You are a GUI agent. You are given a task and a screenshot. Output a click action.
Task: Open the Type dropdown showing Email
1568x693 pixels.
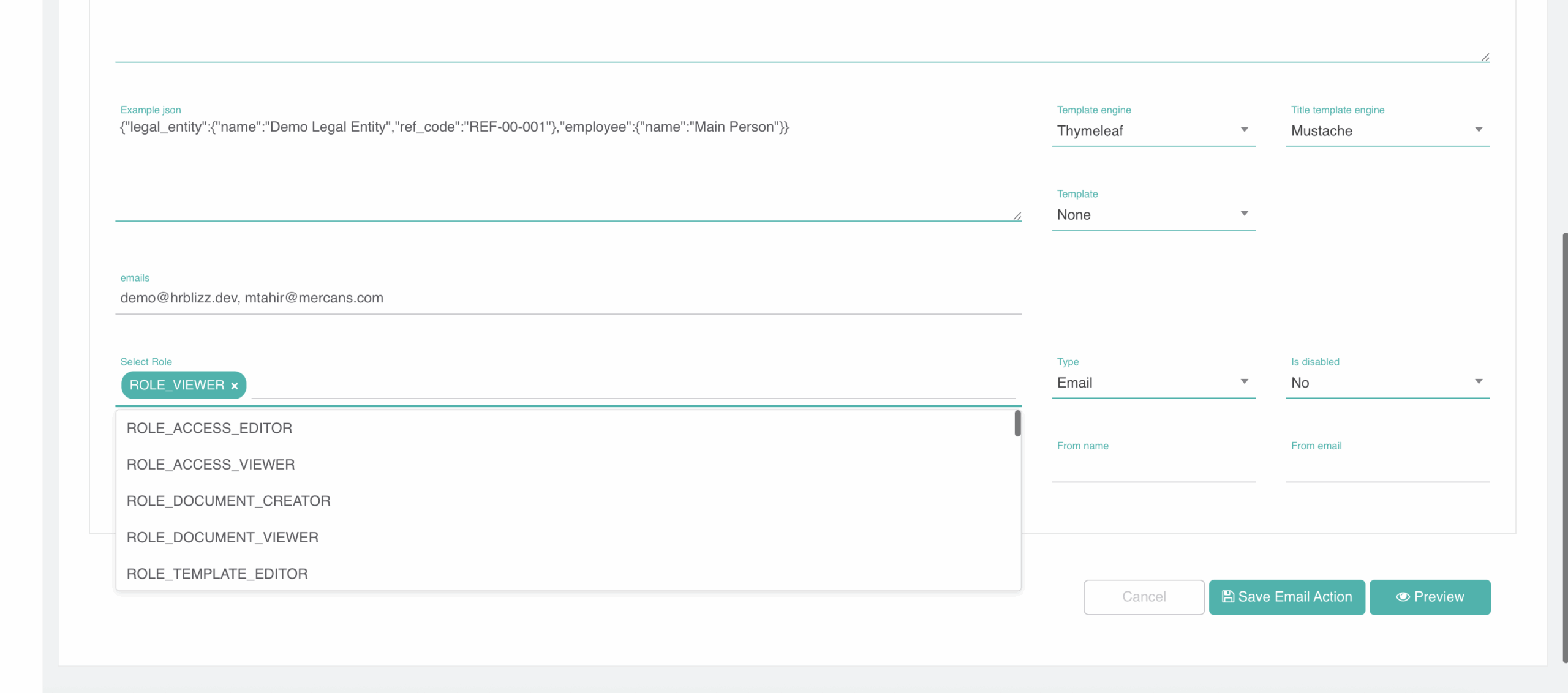[1153, 383]
